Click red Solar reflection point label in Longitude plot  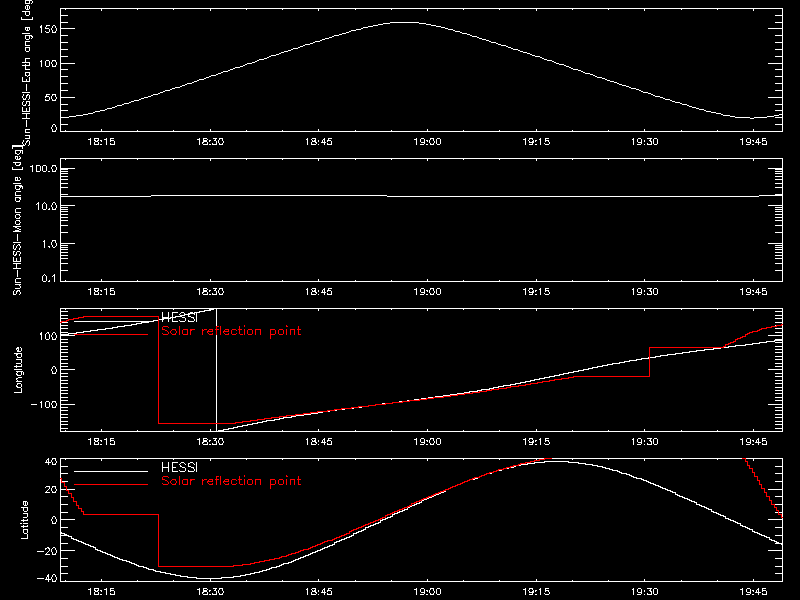click(231, 331)
